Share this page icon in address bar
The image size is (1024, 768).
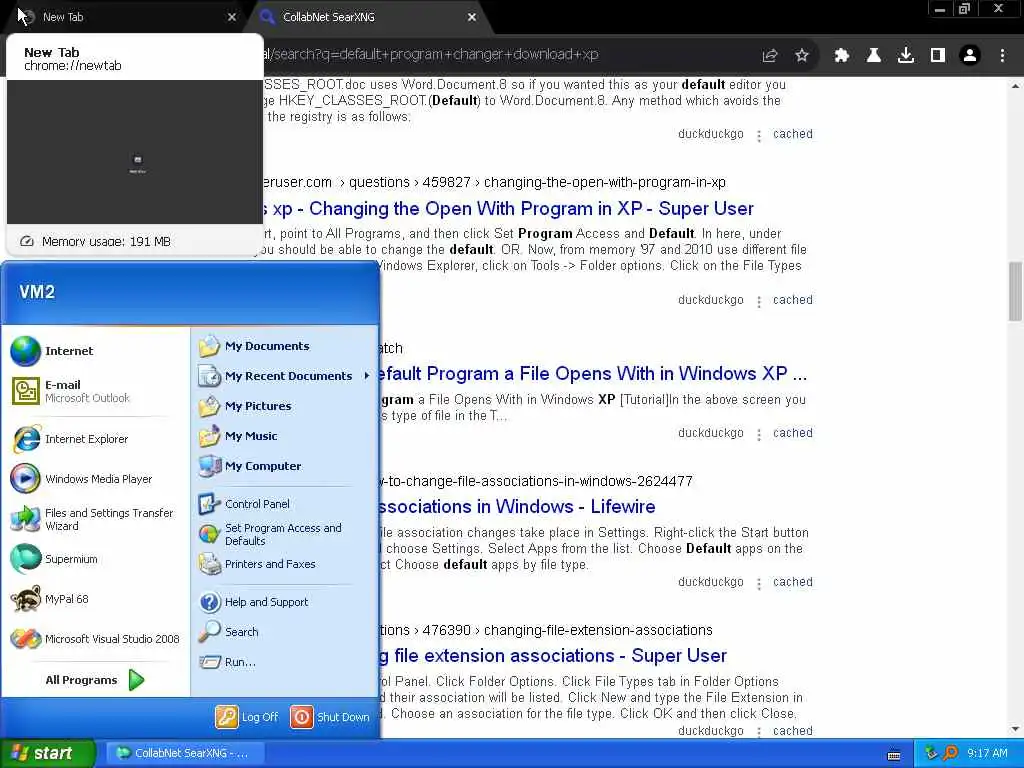tap(770, 56)
